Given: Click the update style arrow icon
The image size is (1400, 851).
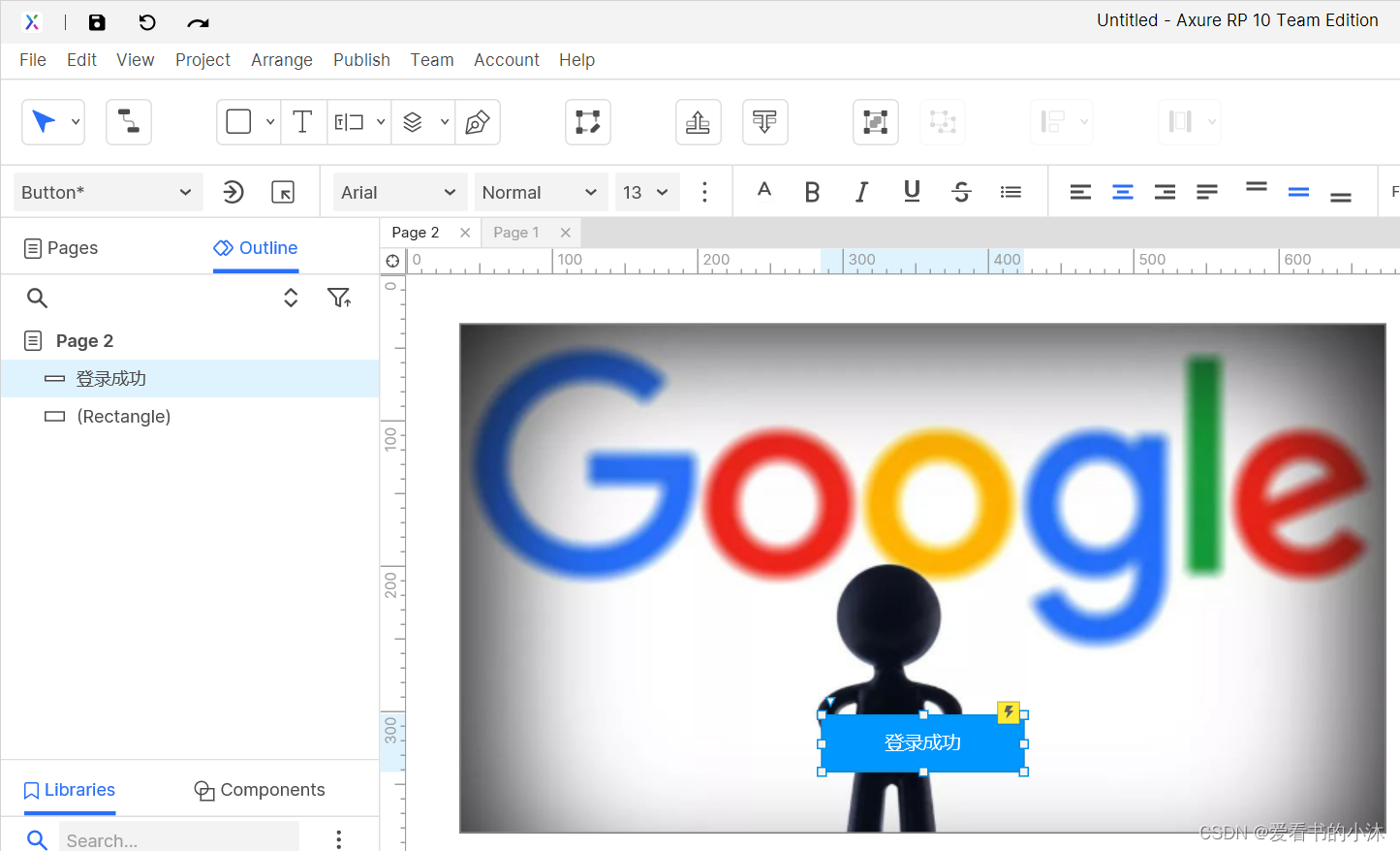Looking at the screenshot, I should point(233,192).
